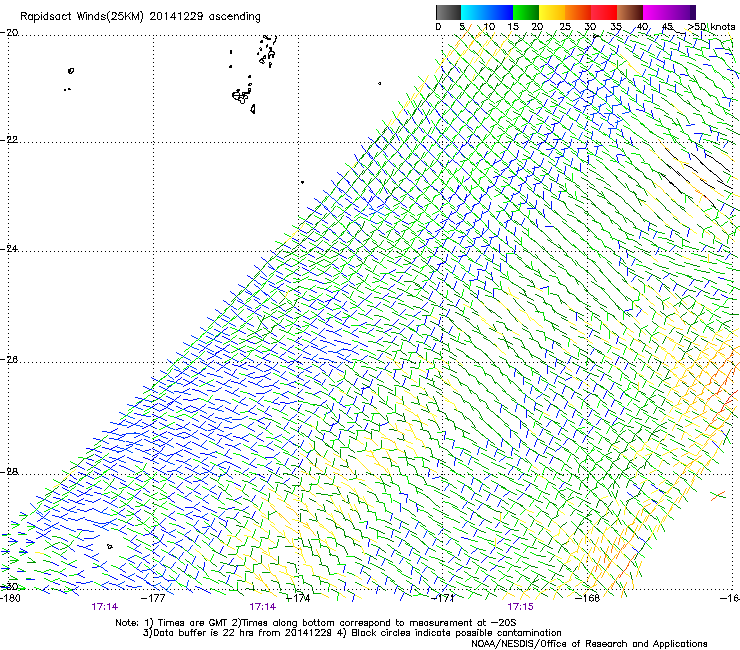Click the '-24' latitude axis label
This screenshot has width=740, height=650.
click(x=9, y=249)
